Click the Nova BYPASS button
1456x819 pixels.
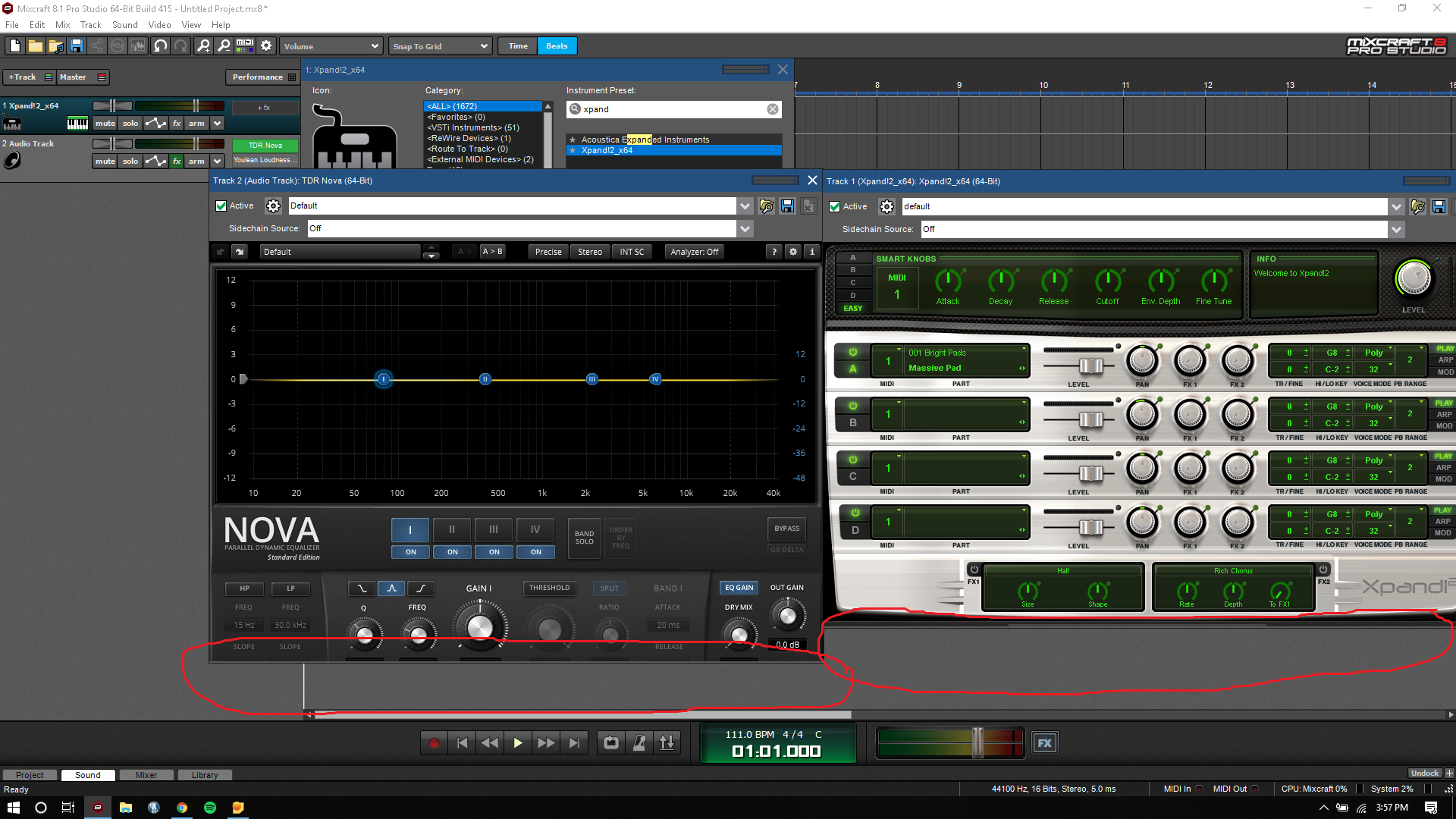pyautogui.click(x=786, y=529)
